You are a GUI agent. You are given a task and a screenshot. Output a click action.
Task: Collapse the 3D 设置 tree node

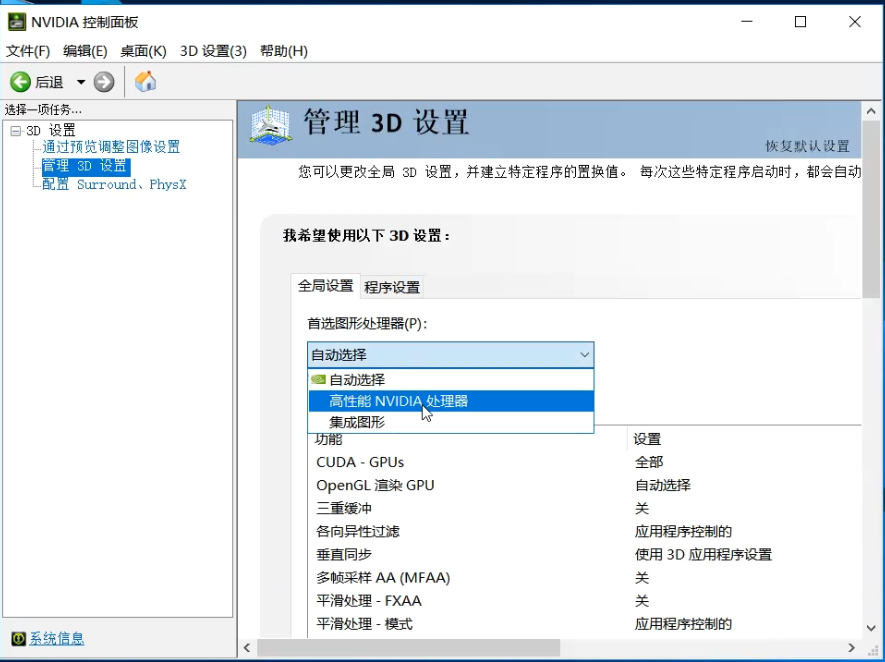point(16,131)
